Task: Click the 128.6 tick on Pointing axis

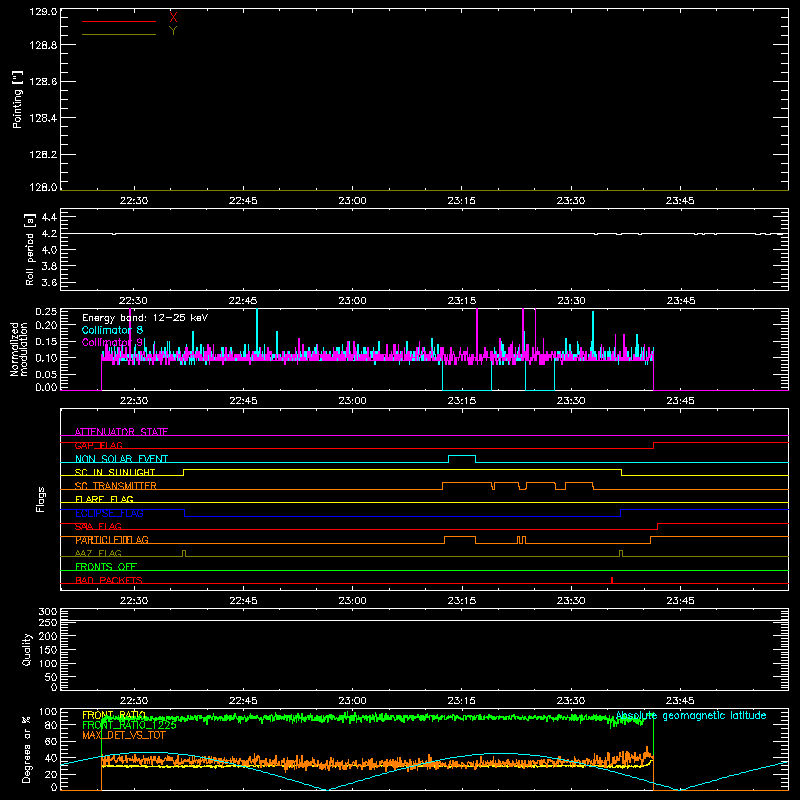Action: pyautogui.click(x=43, y=82)
